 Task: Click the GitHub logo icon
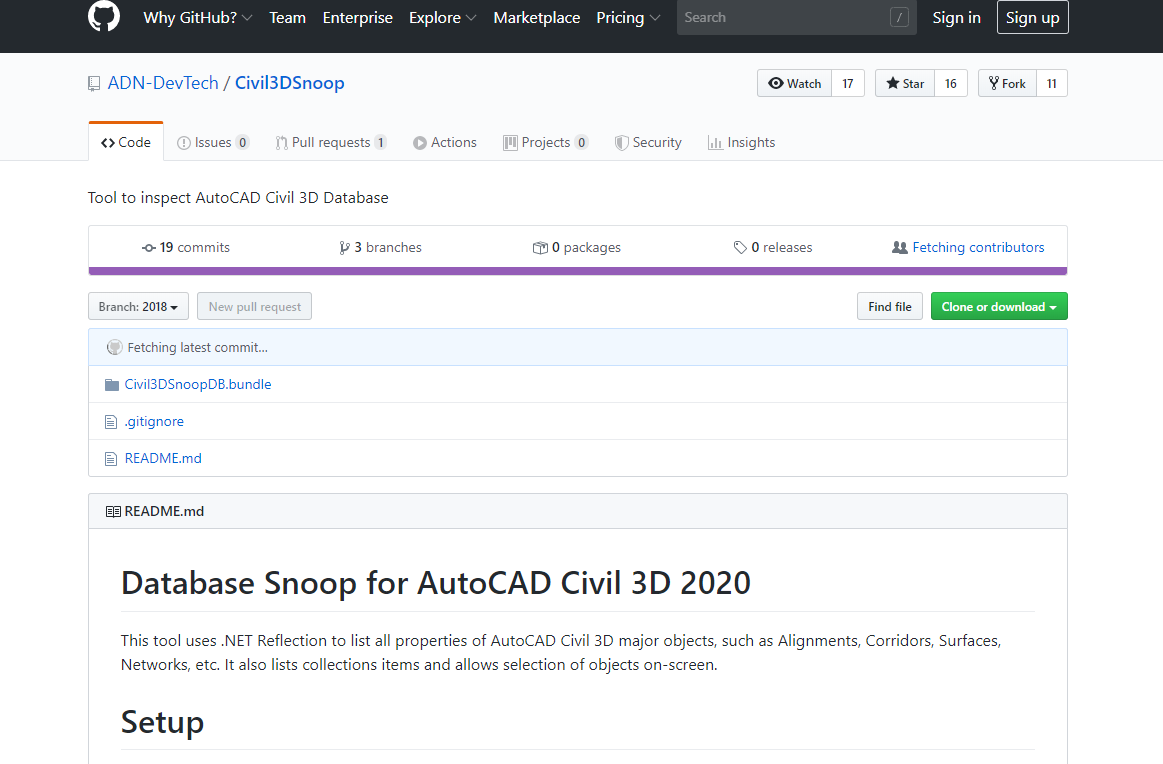[x=103, y=16]
